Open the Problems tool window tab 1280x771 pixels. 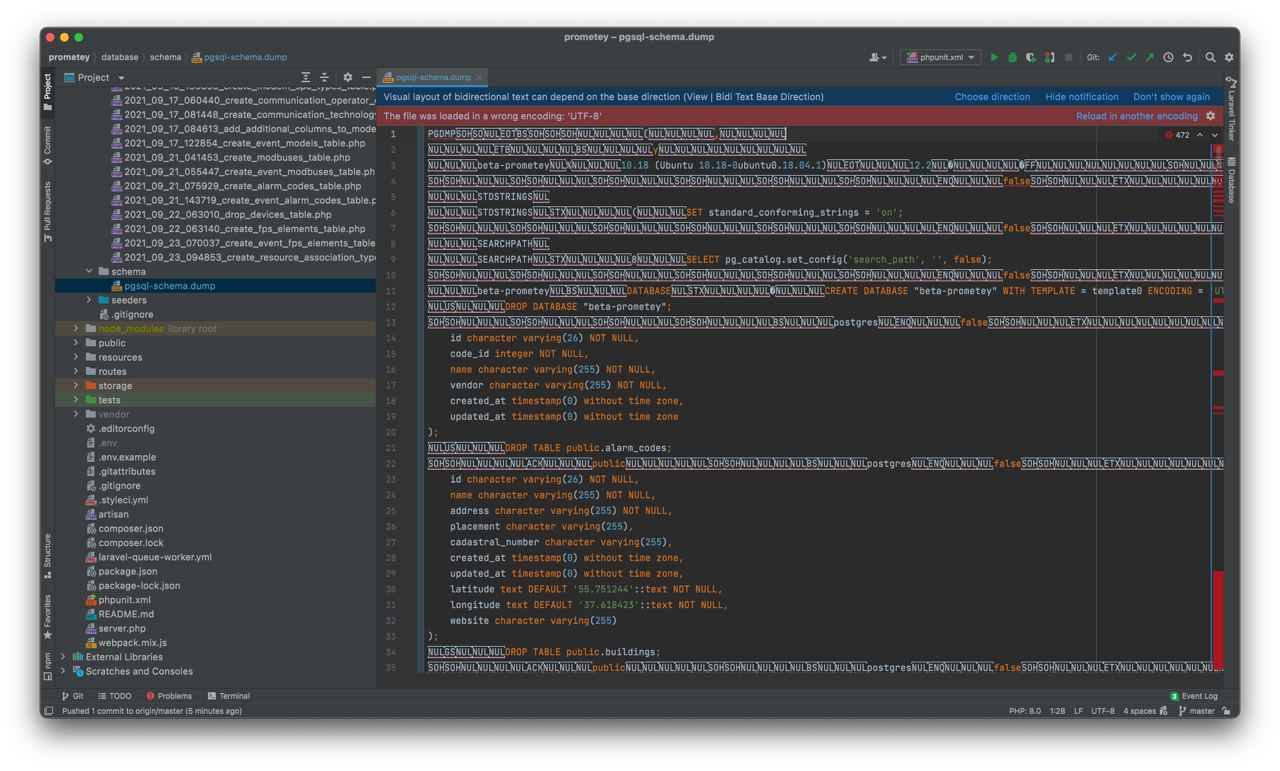169,696
